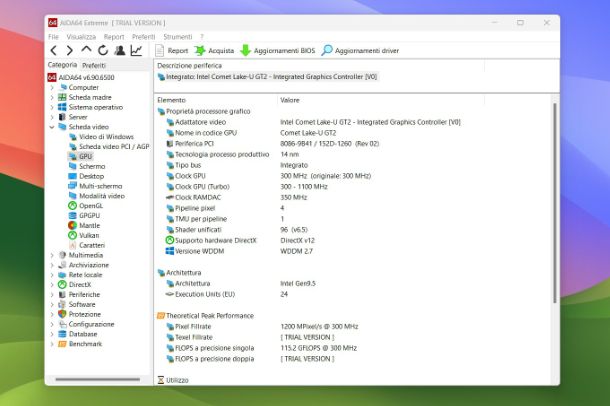Expand the Archiviazione tree node

point(52,265)
